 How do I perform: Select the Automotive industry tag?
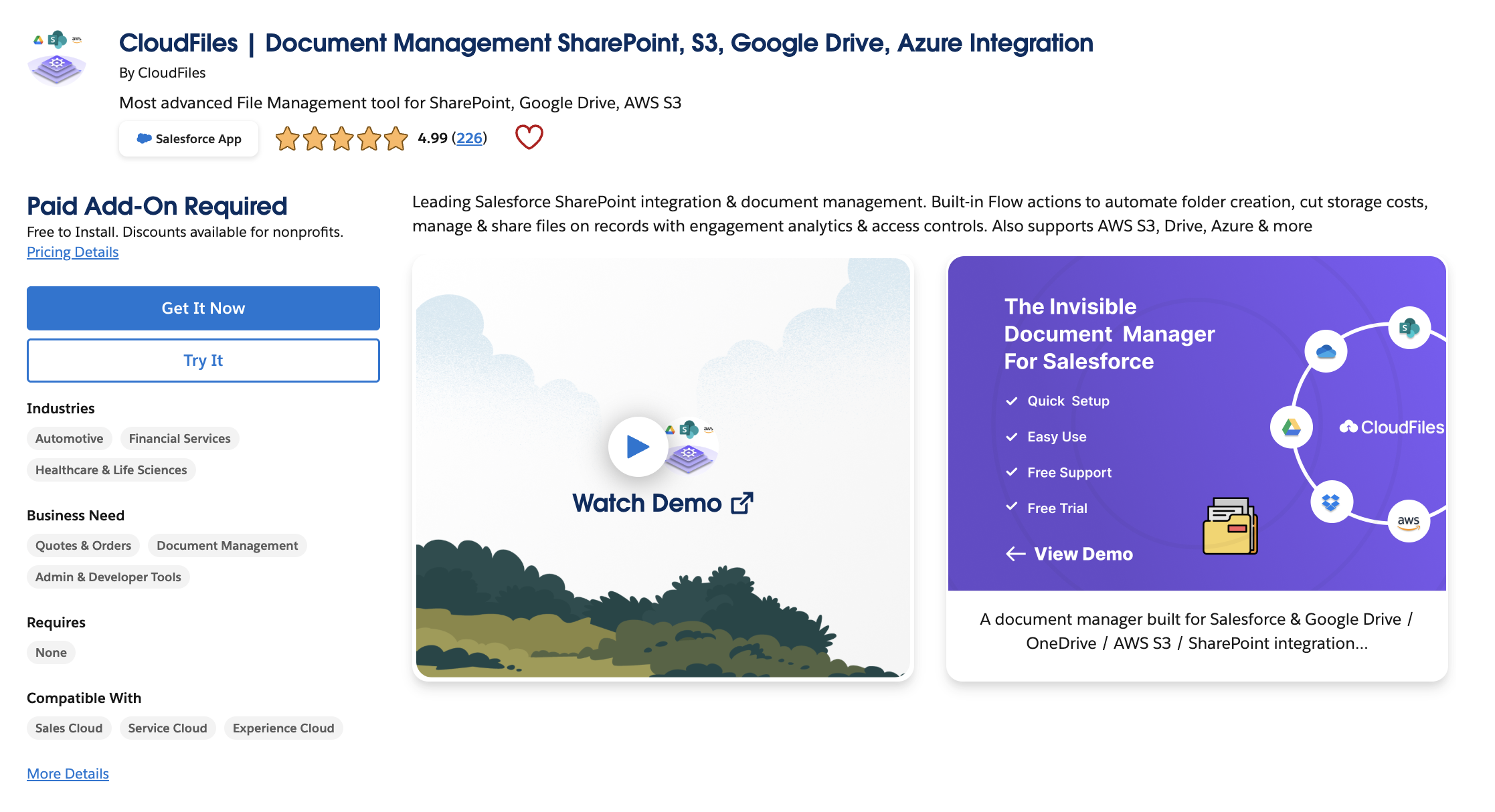tap(69, 439)
